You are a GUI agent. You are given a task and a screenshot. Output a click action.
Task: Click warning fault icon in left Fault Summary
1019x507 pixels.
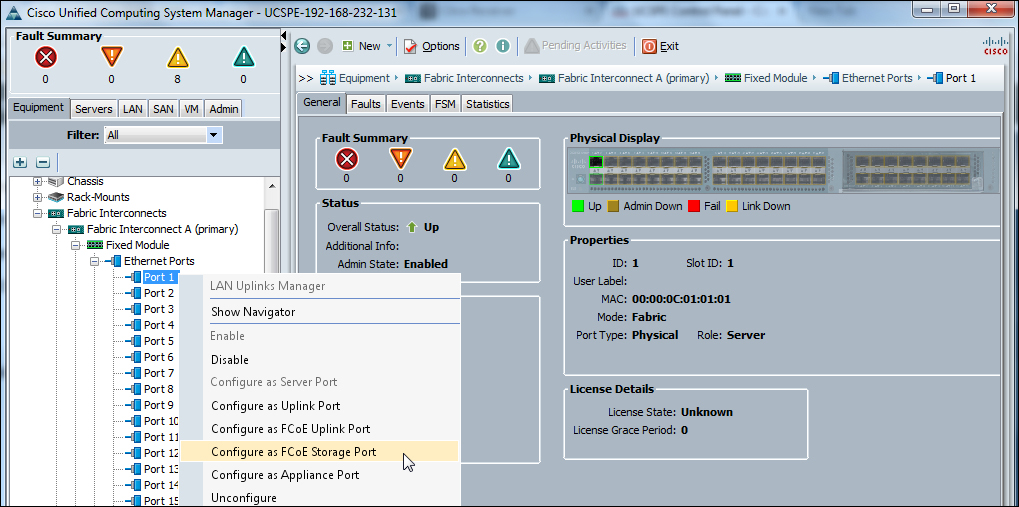244,58
